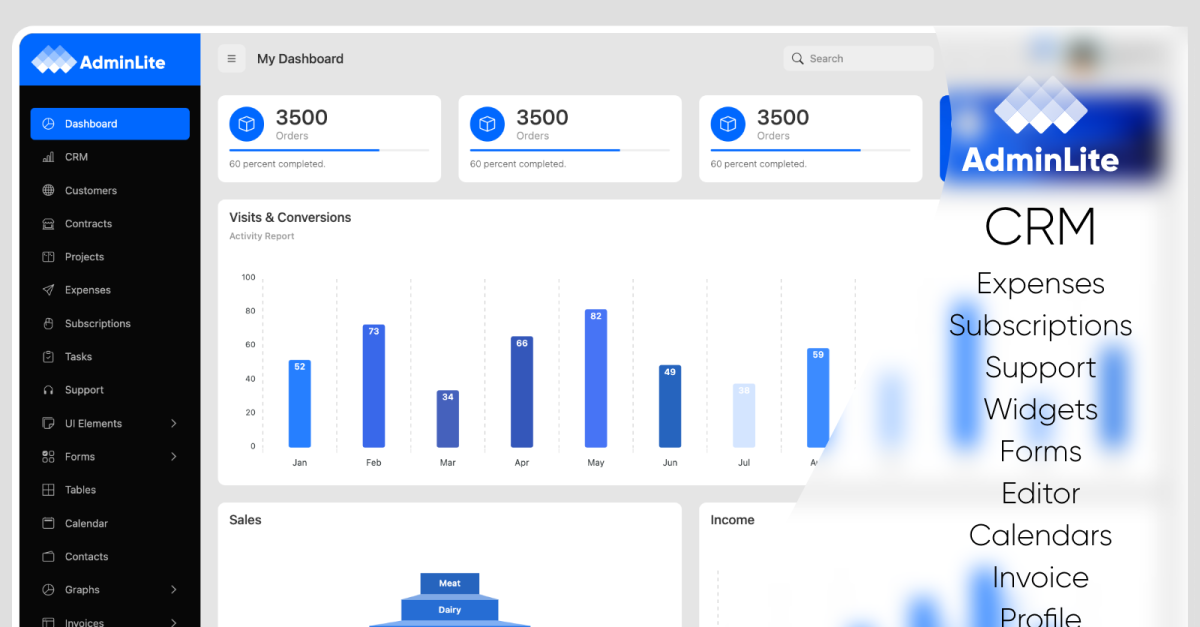
Task: Click the completion progress bar on middle Orders card
Action: tap(570, 149)
